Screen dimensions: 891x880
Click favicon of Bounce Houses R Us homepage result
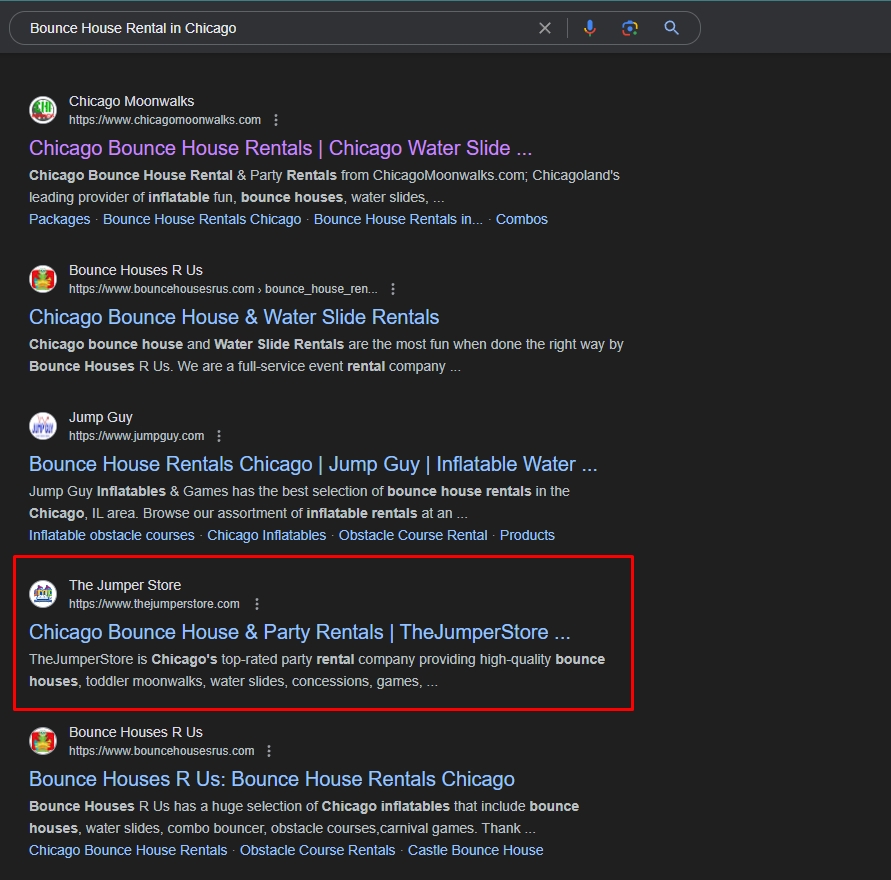43,741
